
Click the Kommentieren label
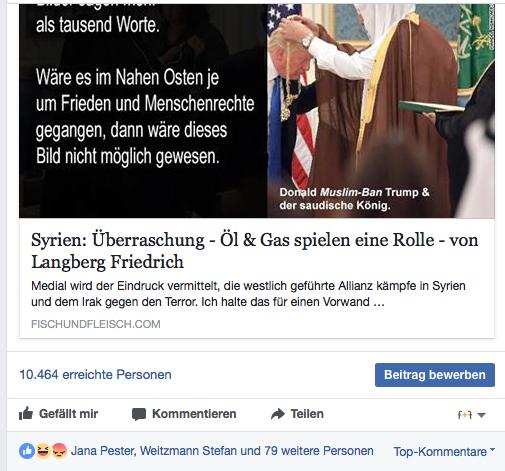[194, 414]
